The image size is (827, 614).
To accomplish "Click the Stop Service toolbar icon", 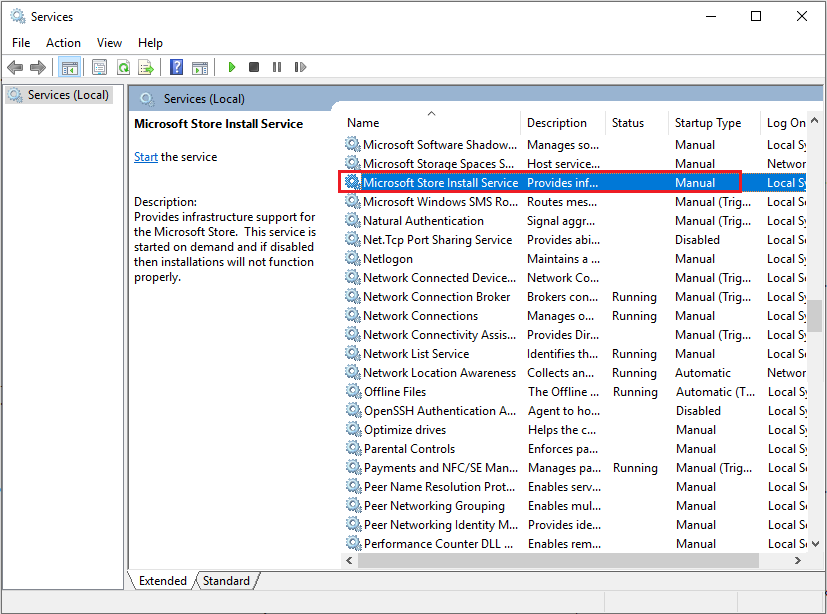I will tap(254, 67).
